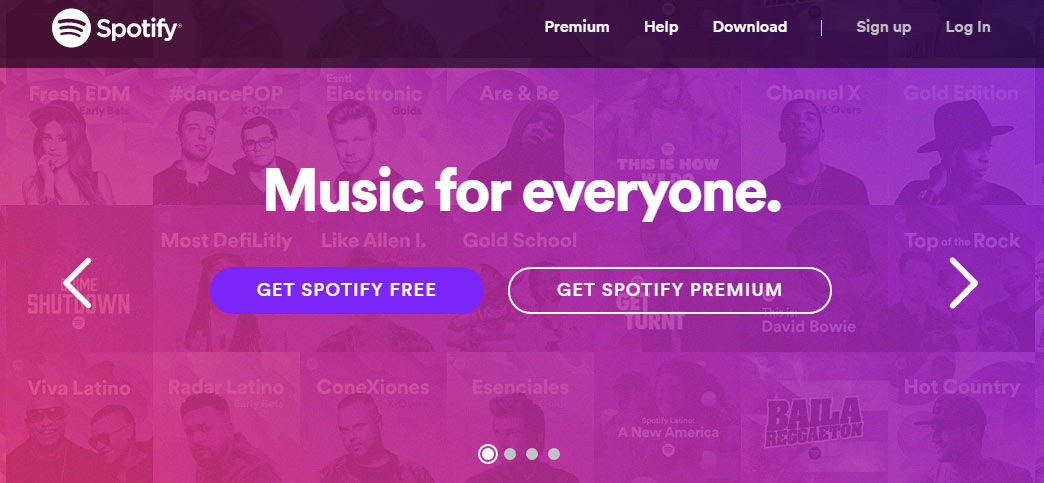The width and height of the screenshot is (1044, 483).
Task: Open the Viva Latino playlist cover
Action: point(79,418)
